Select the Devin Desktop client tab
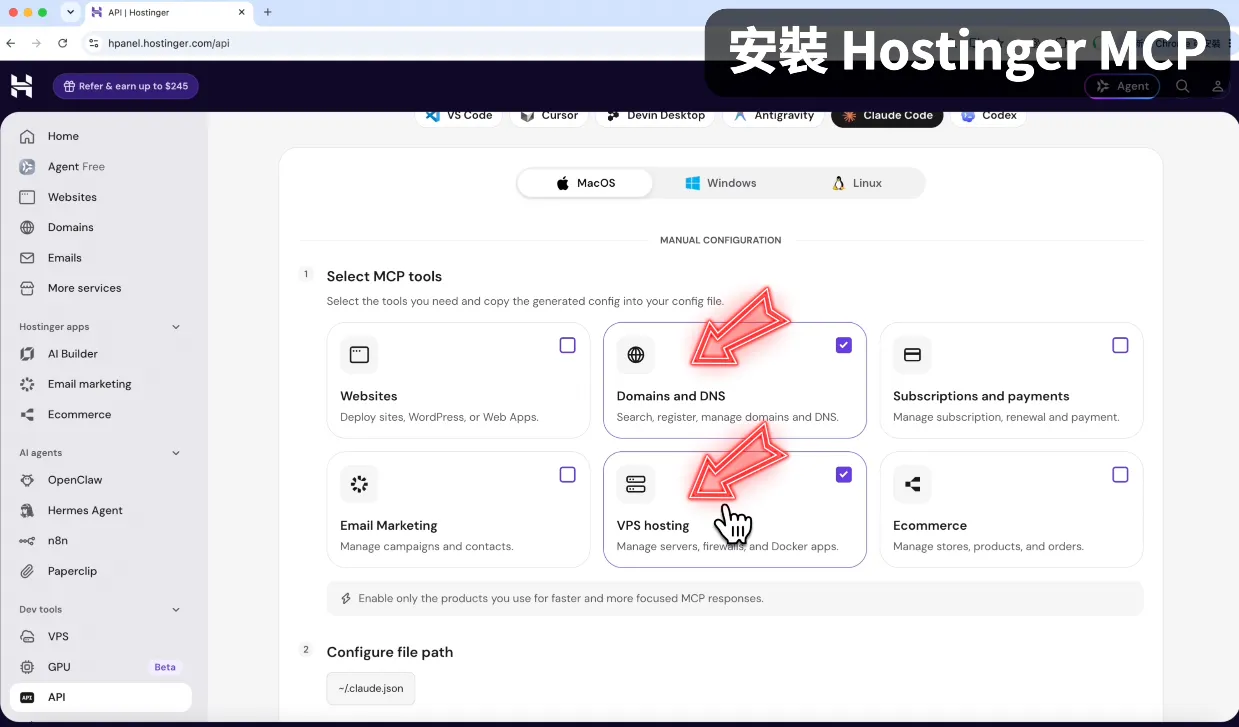 (655, 115)
